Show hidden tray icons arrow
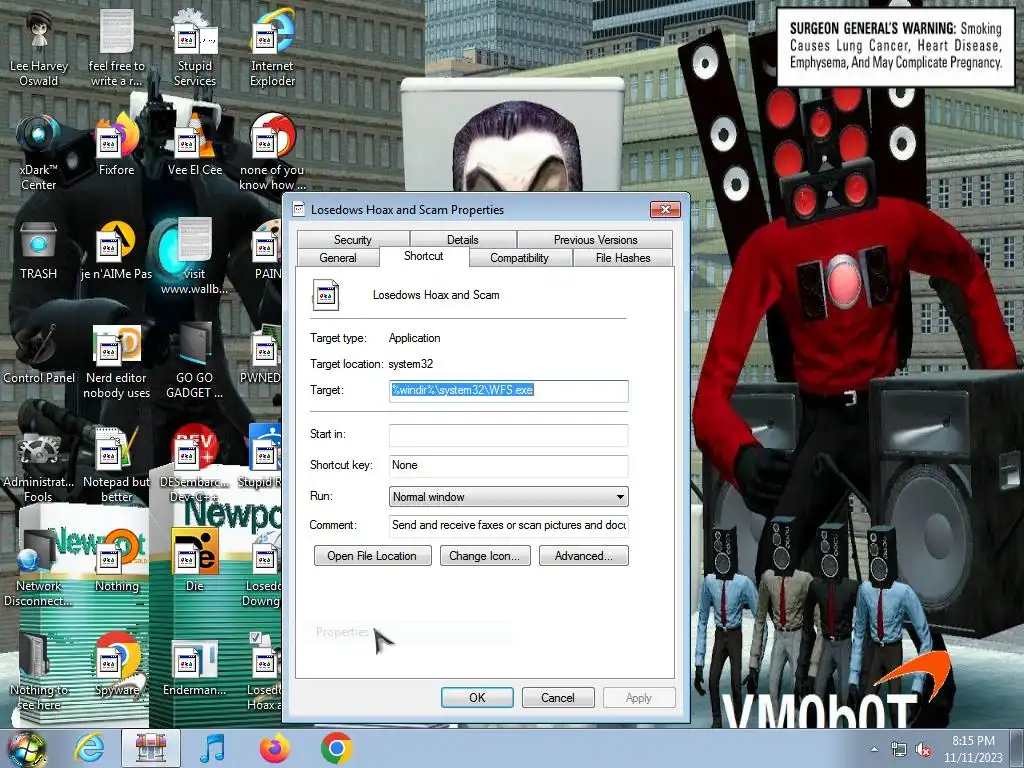 click(874, 750)
